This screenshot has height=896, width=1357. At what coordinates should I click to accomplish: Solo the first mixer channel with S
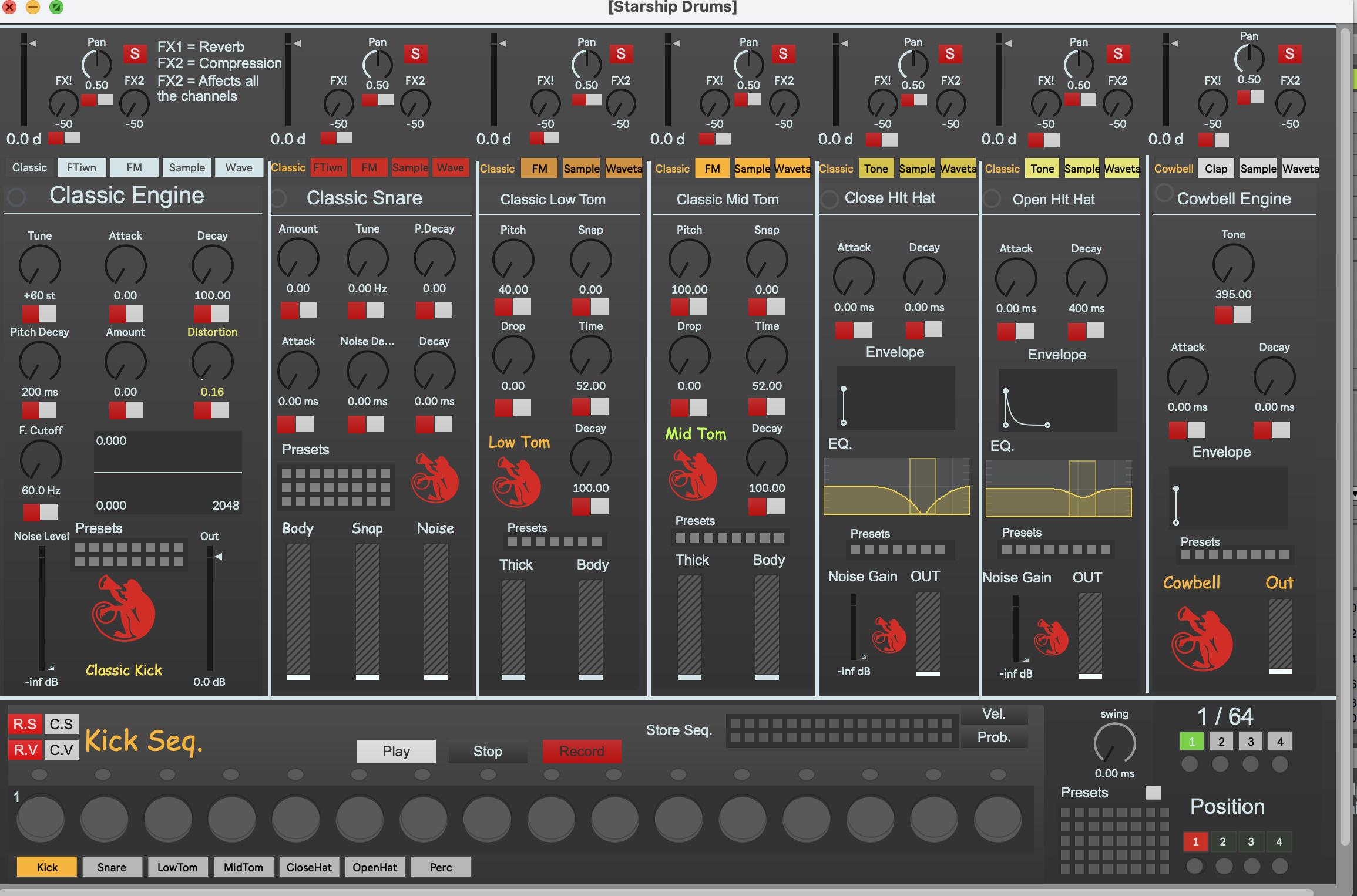135,54
